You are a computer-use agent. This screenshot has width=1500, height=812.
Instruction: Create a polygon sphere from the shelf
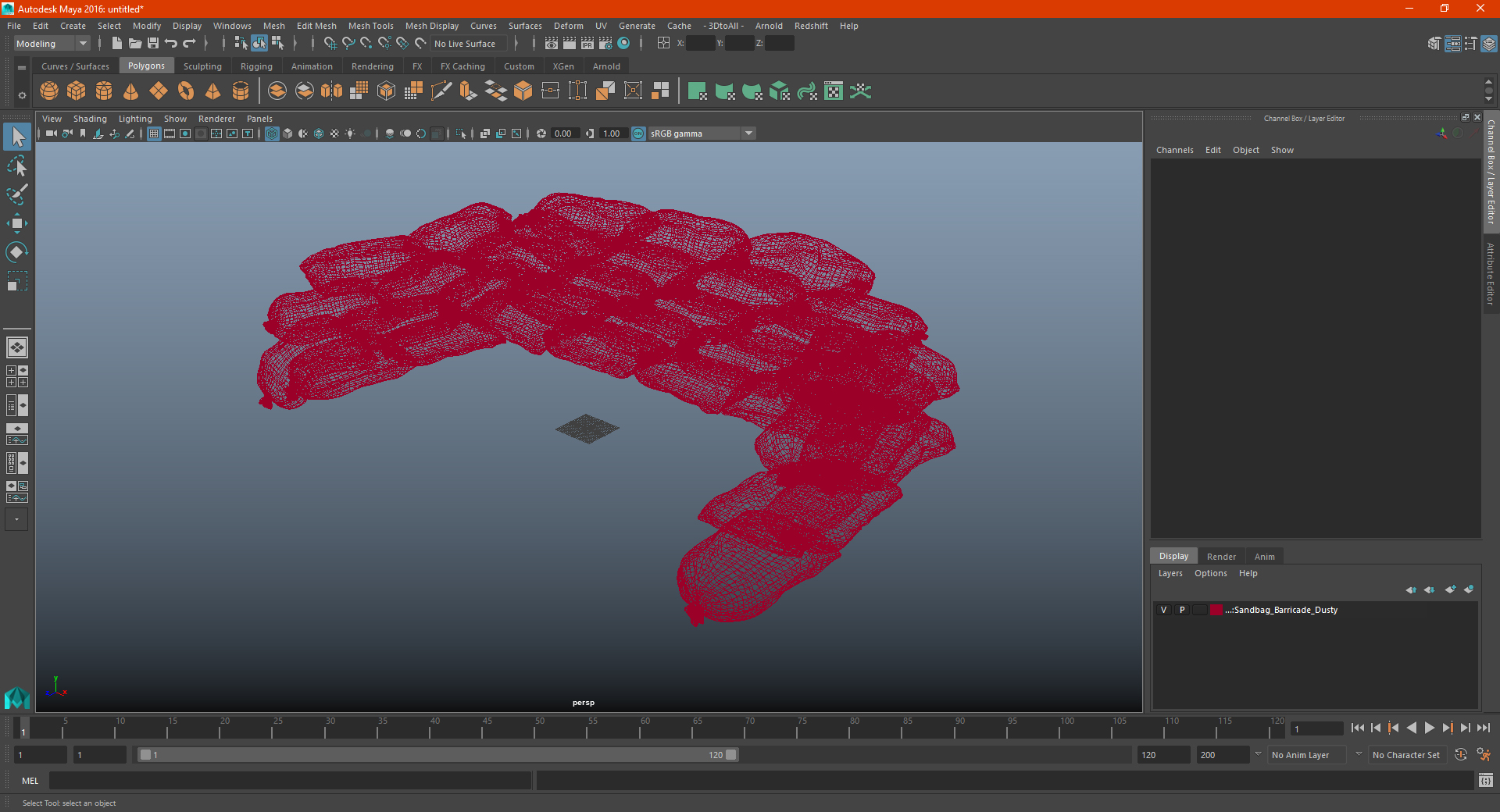coord(49,91)
